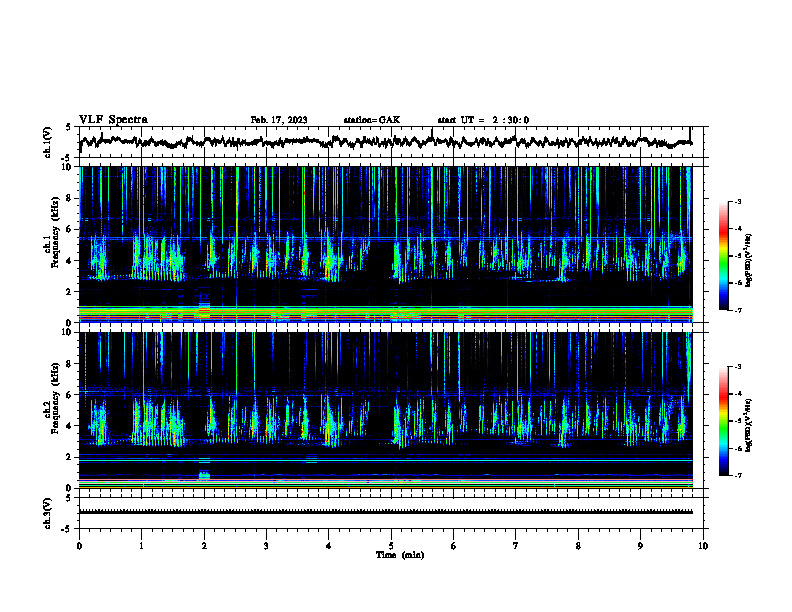Click the "6" tick on ch.1 frequency axis

coord(70,230)
